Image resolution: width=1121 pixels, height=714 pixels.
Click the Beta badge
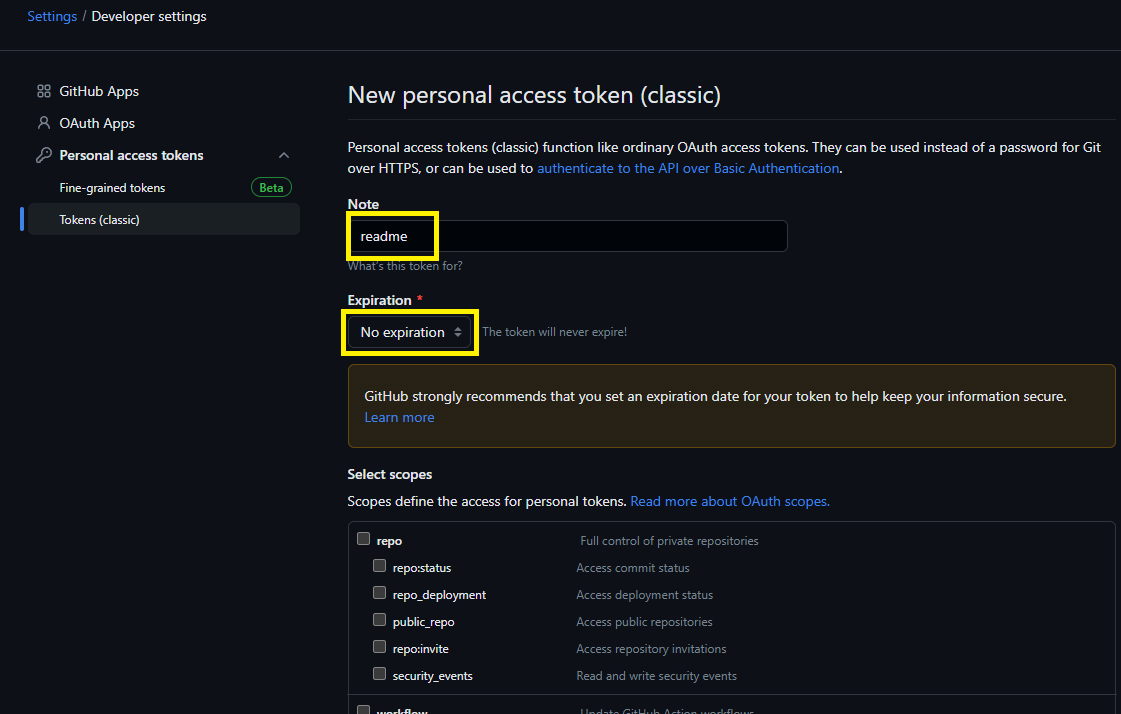point(271,188)
